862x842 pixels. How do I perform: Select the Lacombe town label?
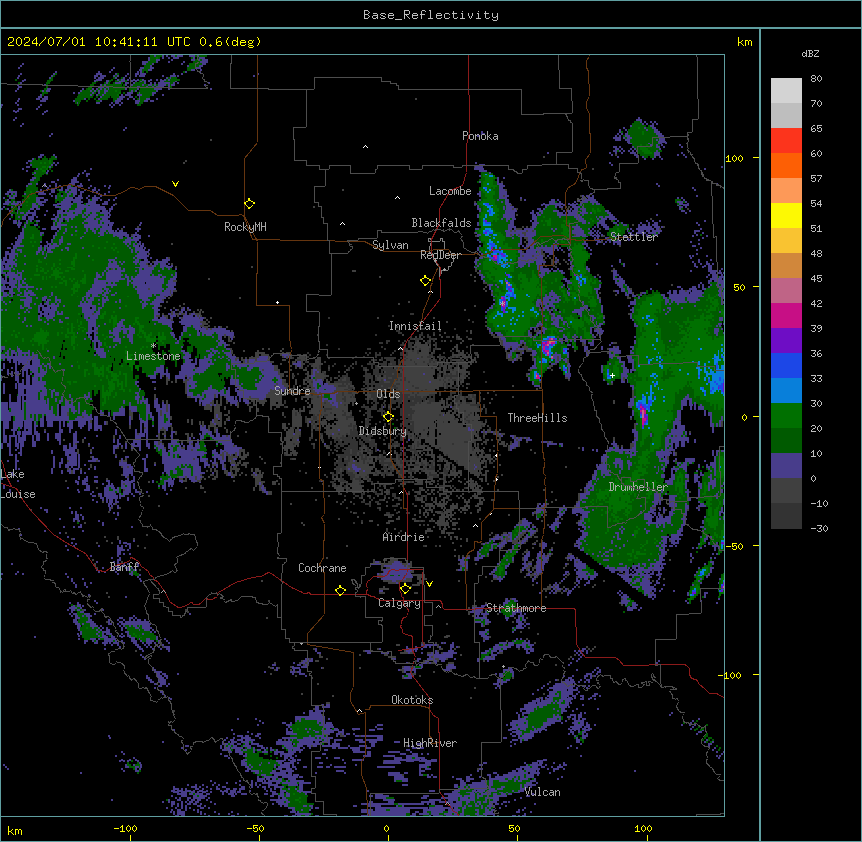pyautogui.click(x=450, y=191)
